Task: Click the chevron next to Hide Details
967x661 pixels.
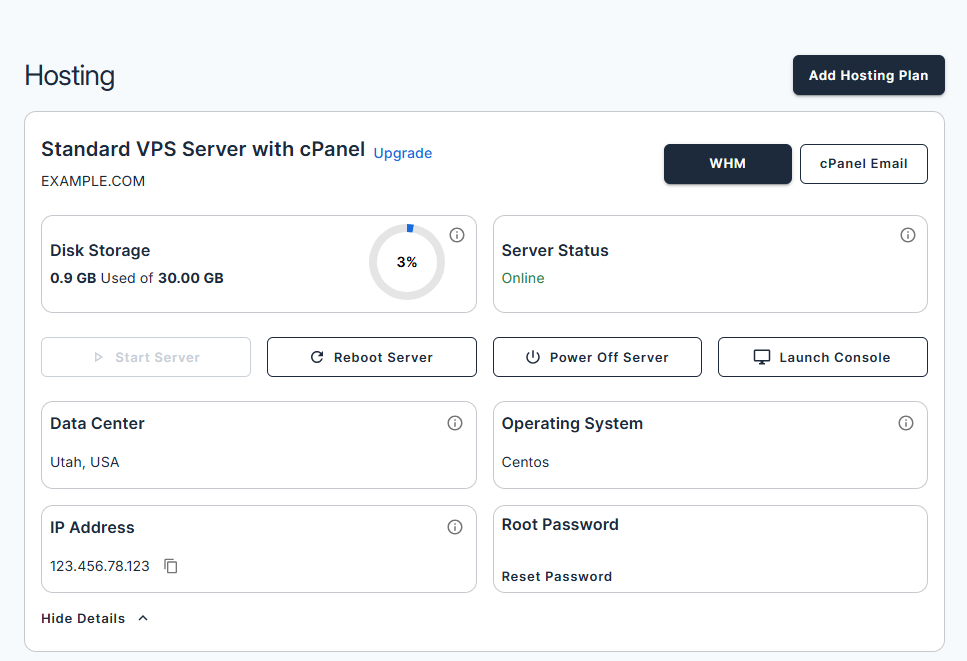Action: (x=141, y=618)
